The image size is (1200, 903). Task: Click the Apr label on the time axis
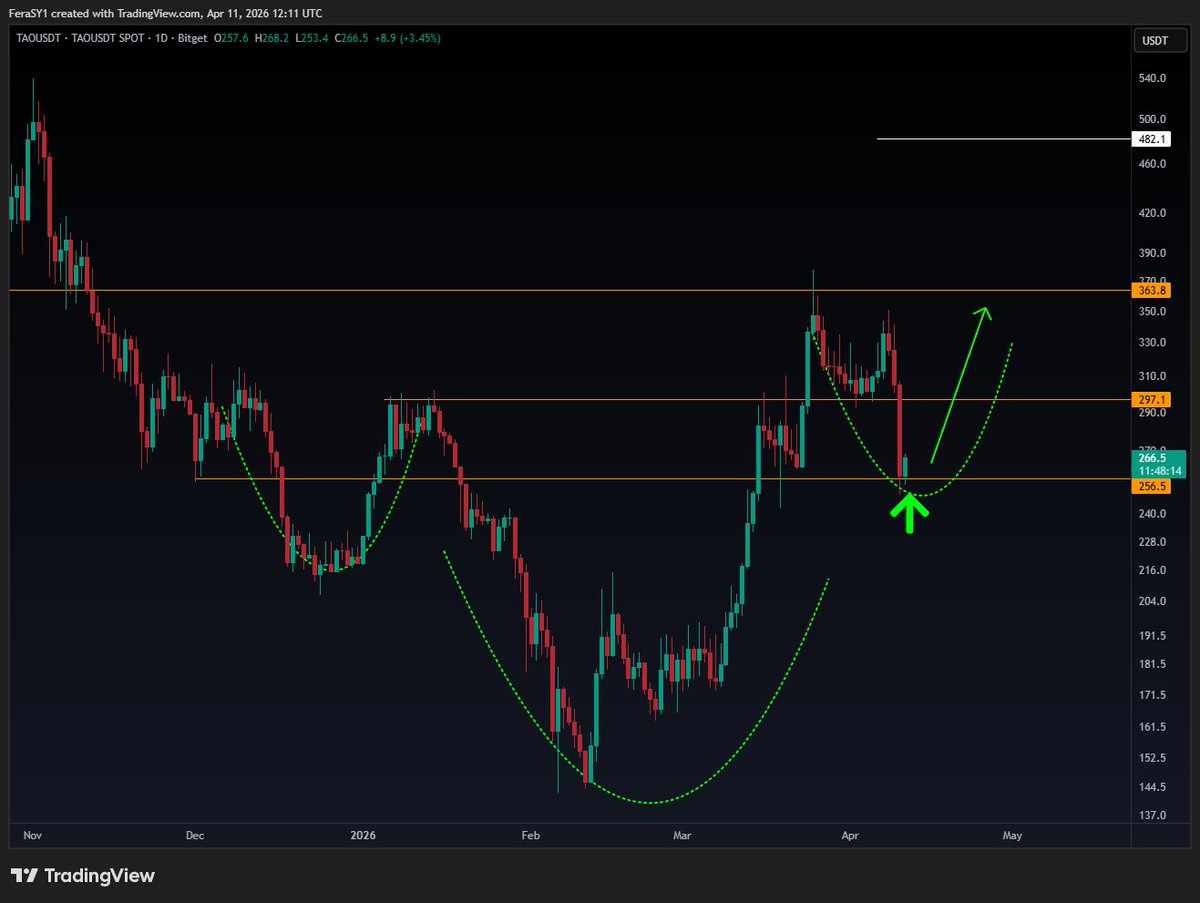850,835
